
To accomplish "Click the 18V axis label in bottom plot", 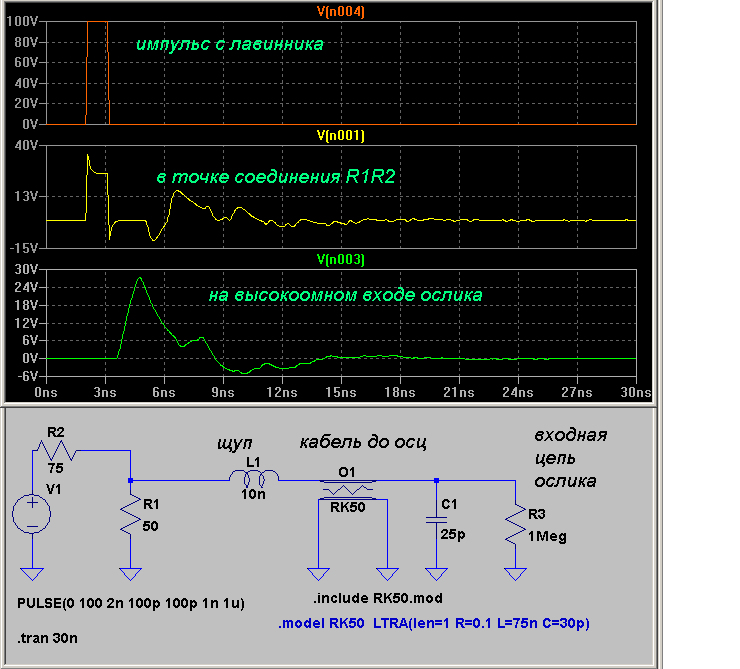I will pyautogui.click(x=26, y=305).
